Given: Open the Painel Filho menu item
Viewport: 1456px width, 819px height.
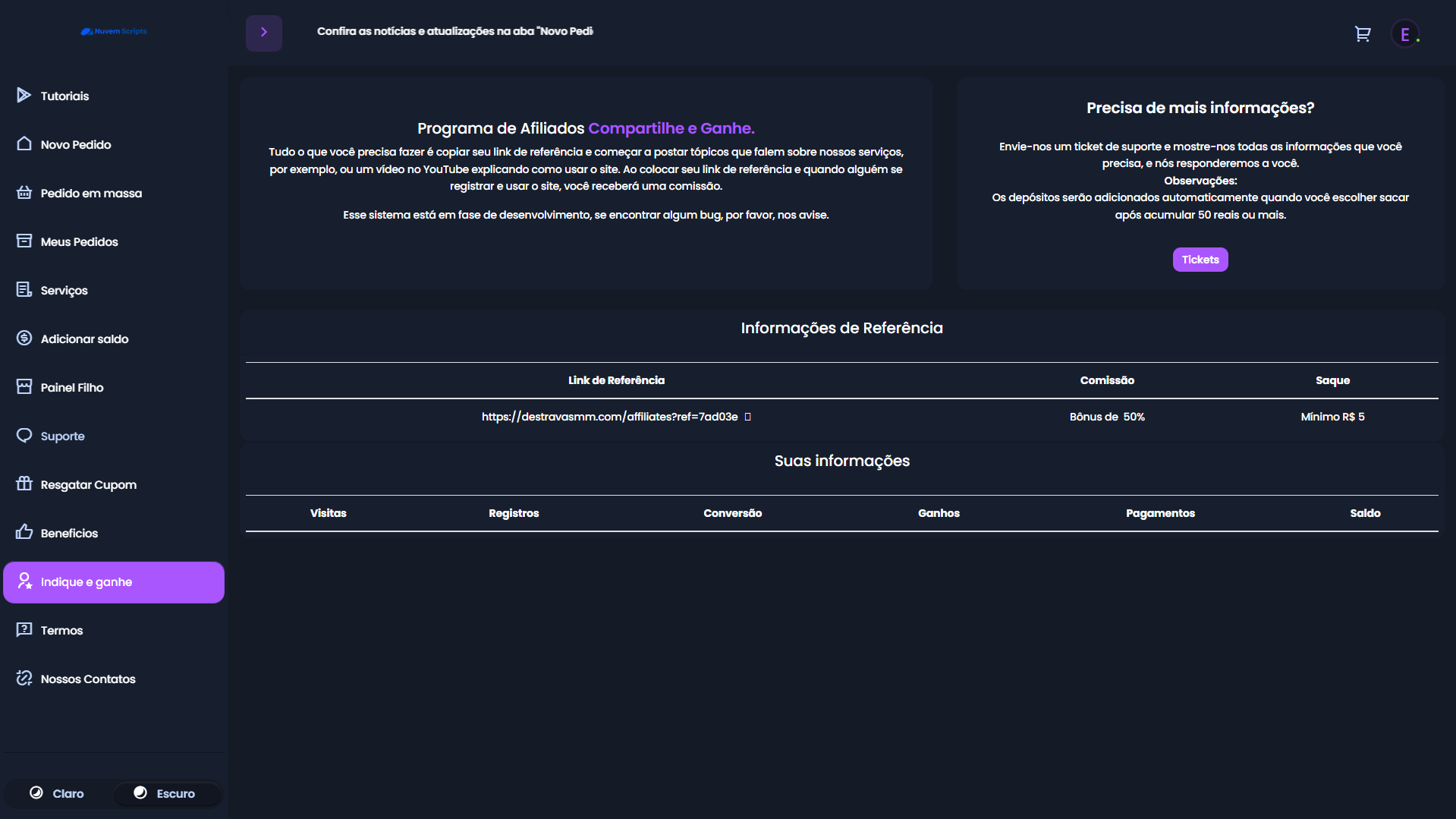Looking at the screenshot, I should 72,387.
